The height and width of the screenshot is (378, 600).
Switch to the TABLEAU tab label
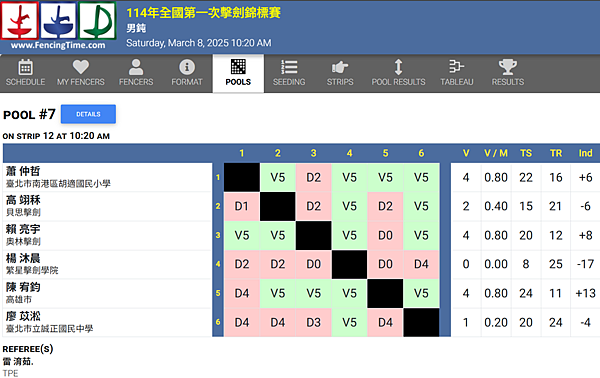(457, 82)
